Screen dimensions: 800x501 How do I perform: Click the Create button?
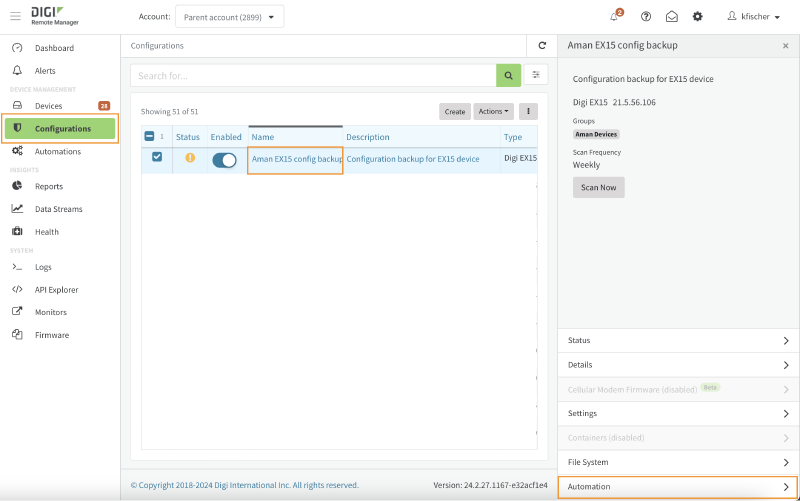455,111
